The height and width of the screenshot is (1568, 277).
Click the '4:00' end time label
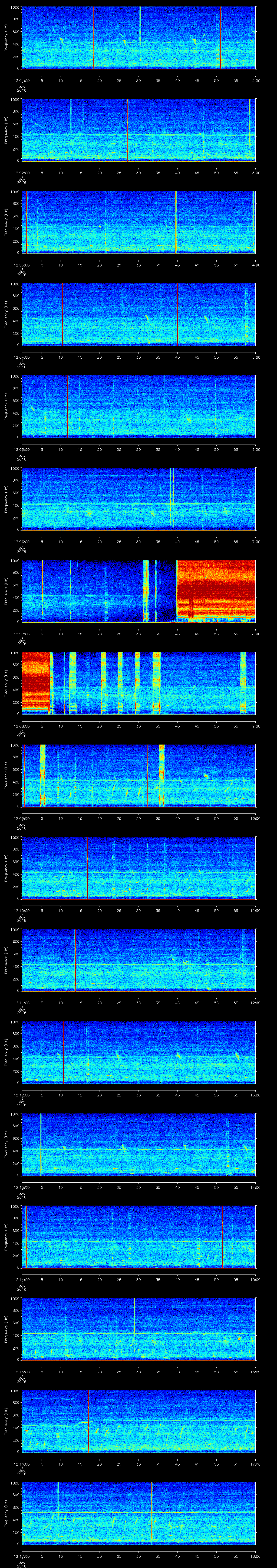click(256, 265)
